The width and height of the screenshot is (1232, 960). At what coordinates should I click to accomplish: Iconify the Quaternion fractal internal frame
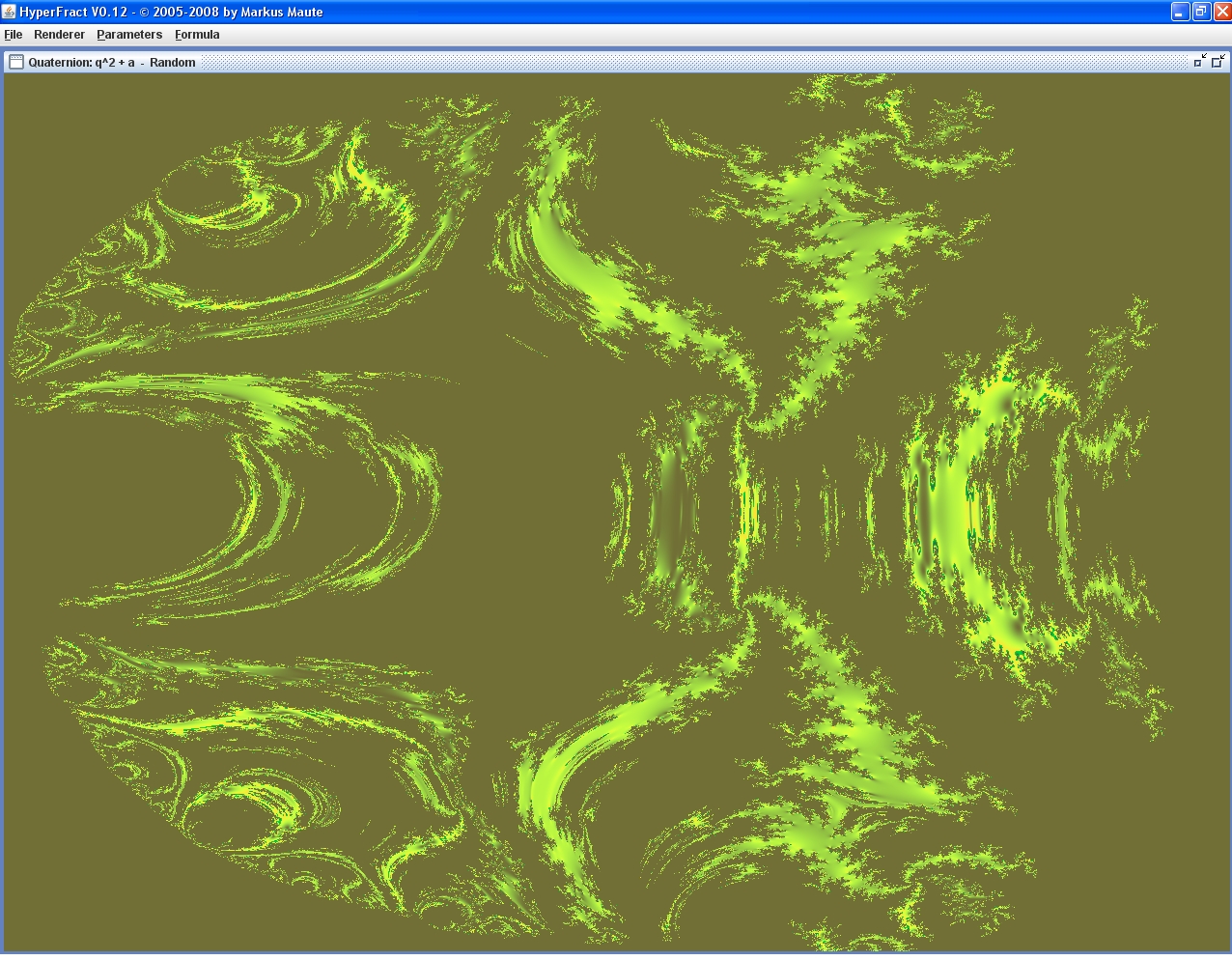click(x=1199, y=61)
